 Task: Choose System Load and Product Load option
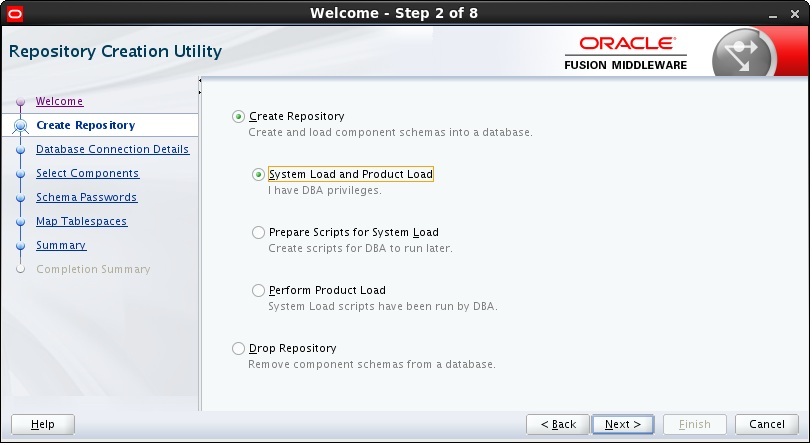(x=258, y=175)
